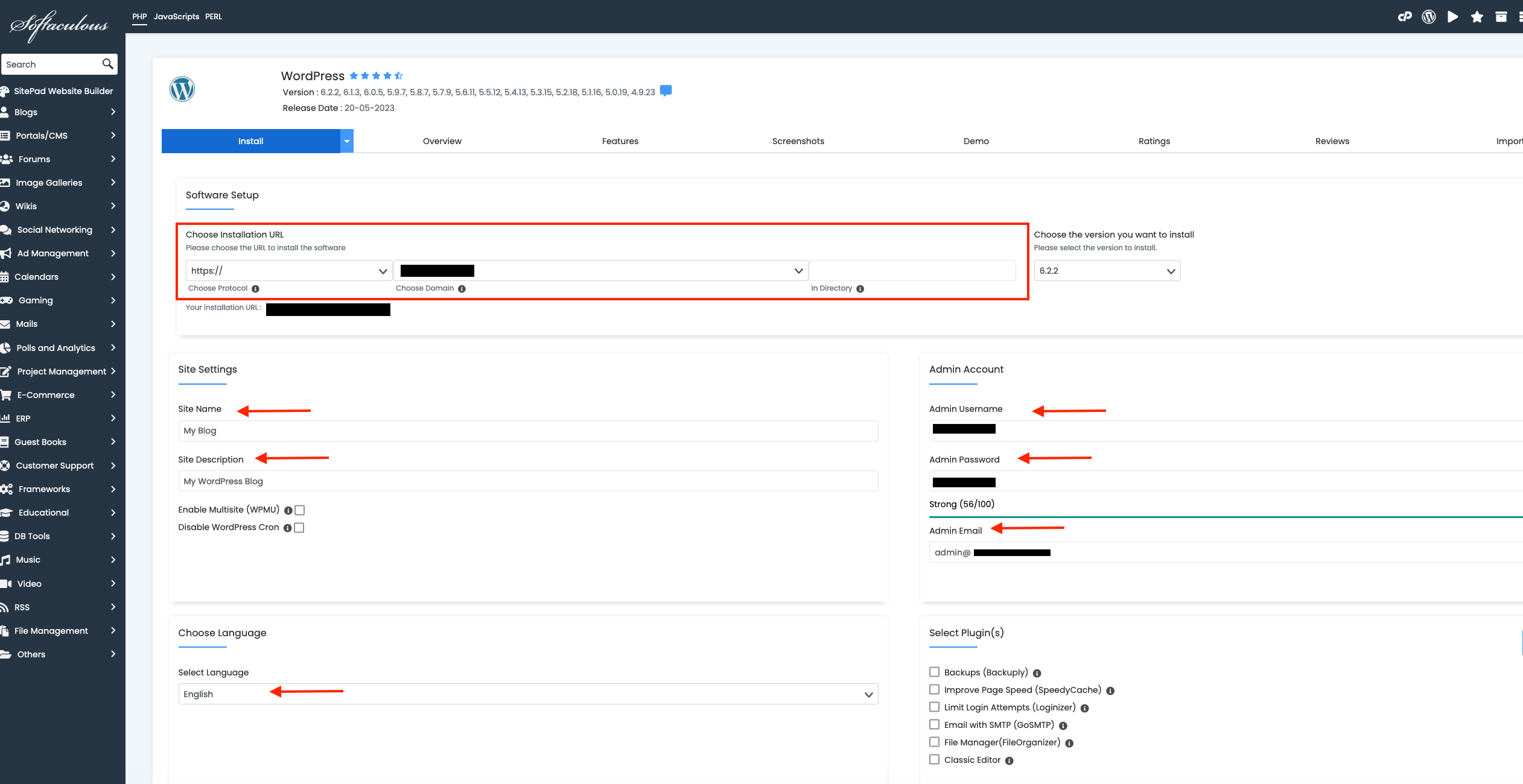Image resolution: width=1523 pixels, height=784 pixels.
Task: Enable Email with SMTP (GoSMTP)
Action: click(x=935, y=724)
